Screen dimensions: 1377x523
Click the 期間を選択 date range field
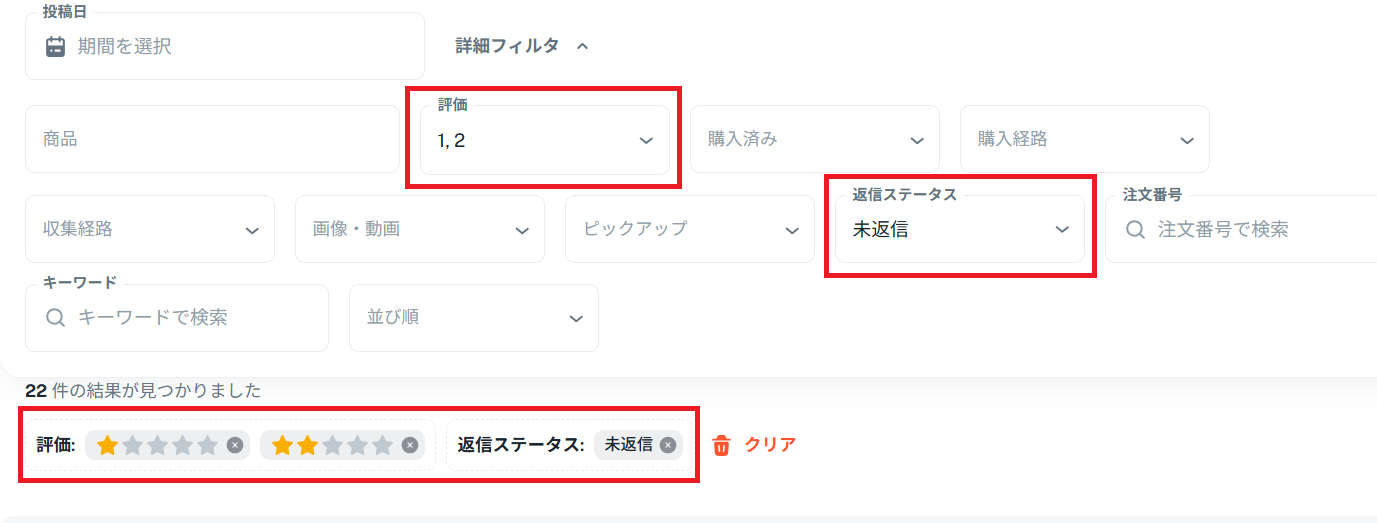tap(225, 46)
